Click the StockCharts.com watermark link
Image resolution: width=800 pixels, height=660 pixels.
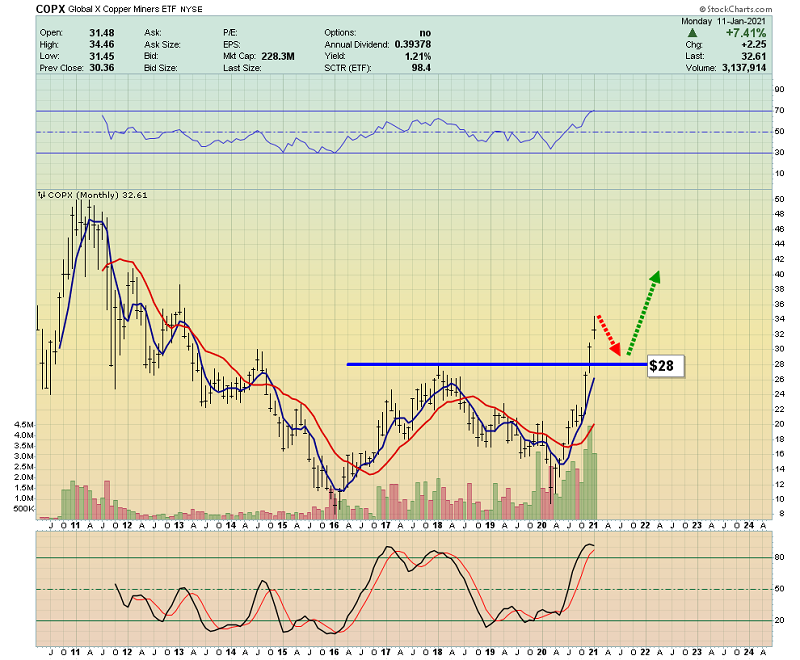[751, 7]
